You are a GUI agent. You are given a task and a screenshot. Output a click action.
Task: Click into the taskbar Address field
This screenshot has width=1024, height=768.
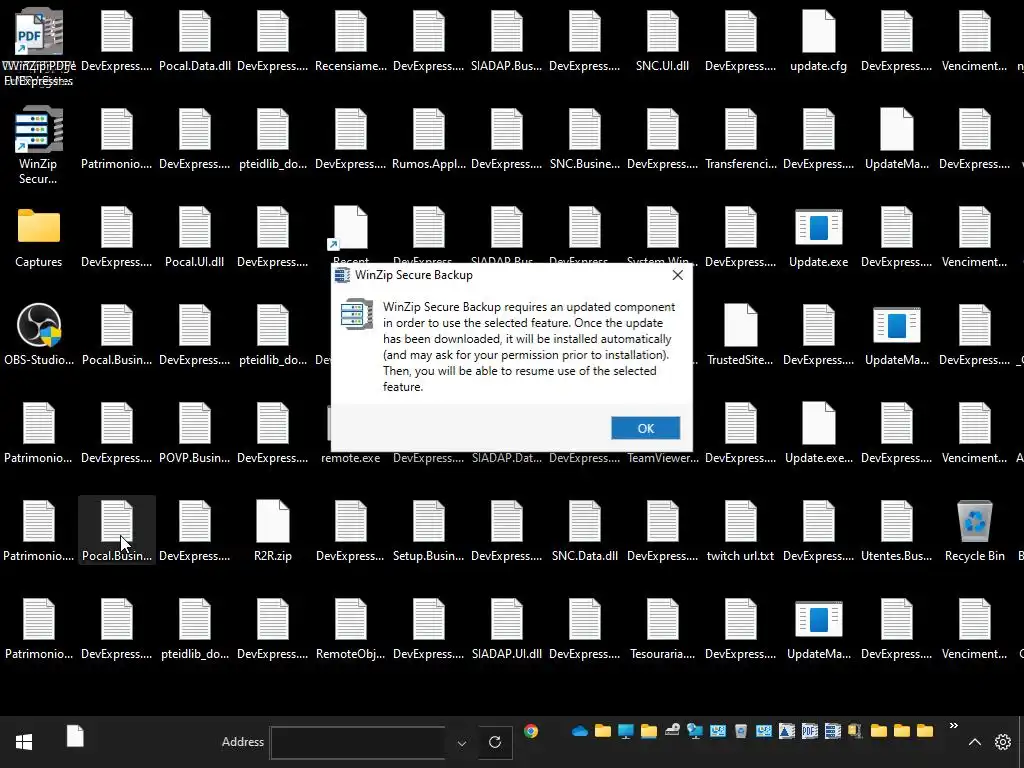click(358, 743)
